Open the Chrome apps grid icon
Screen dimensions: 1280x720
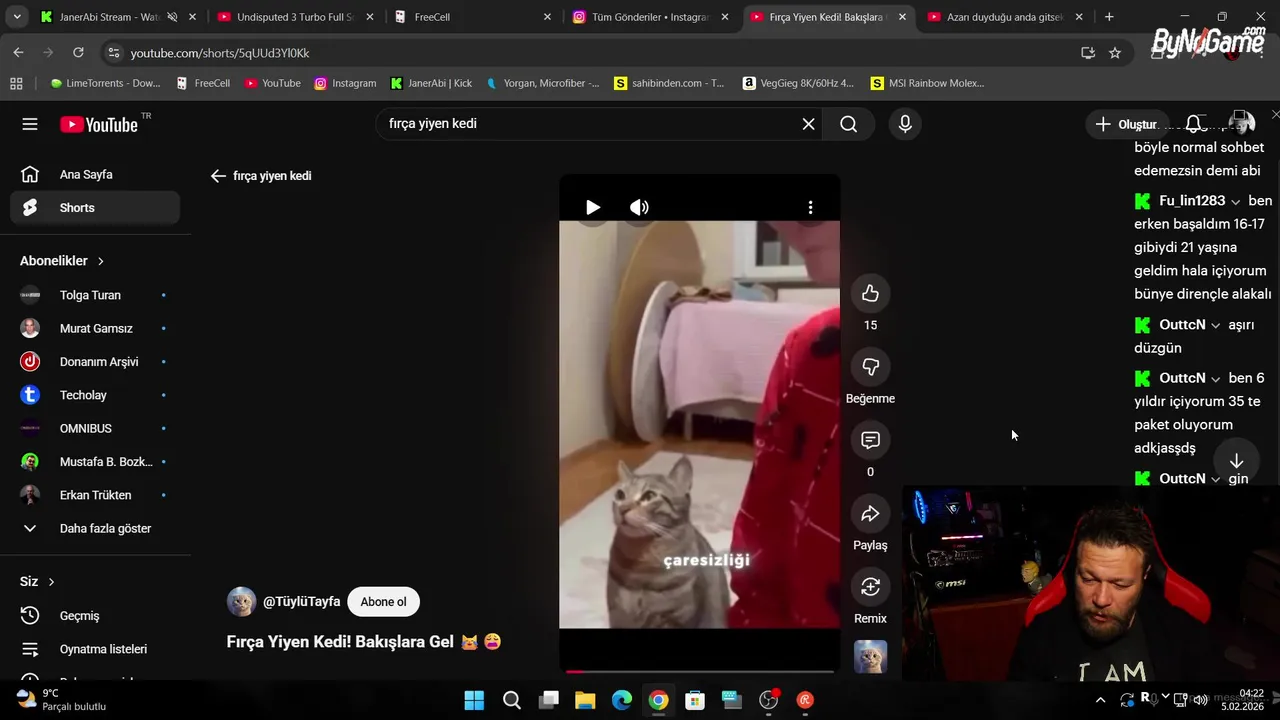pos(16,83)
